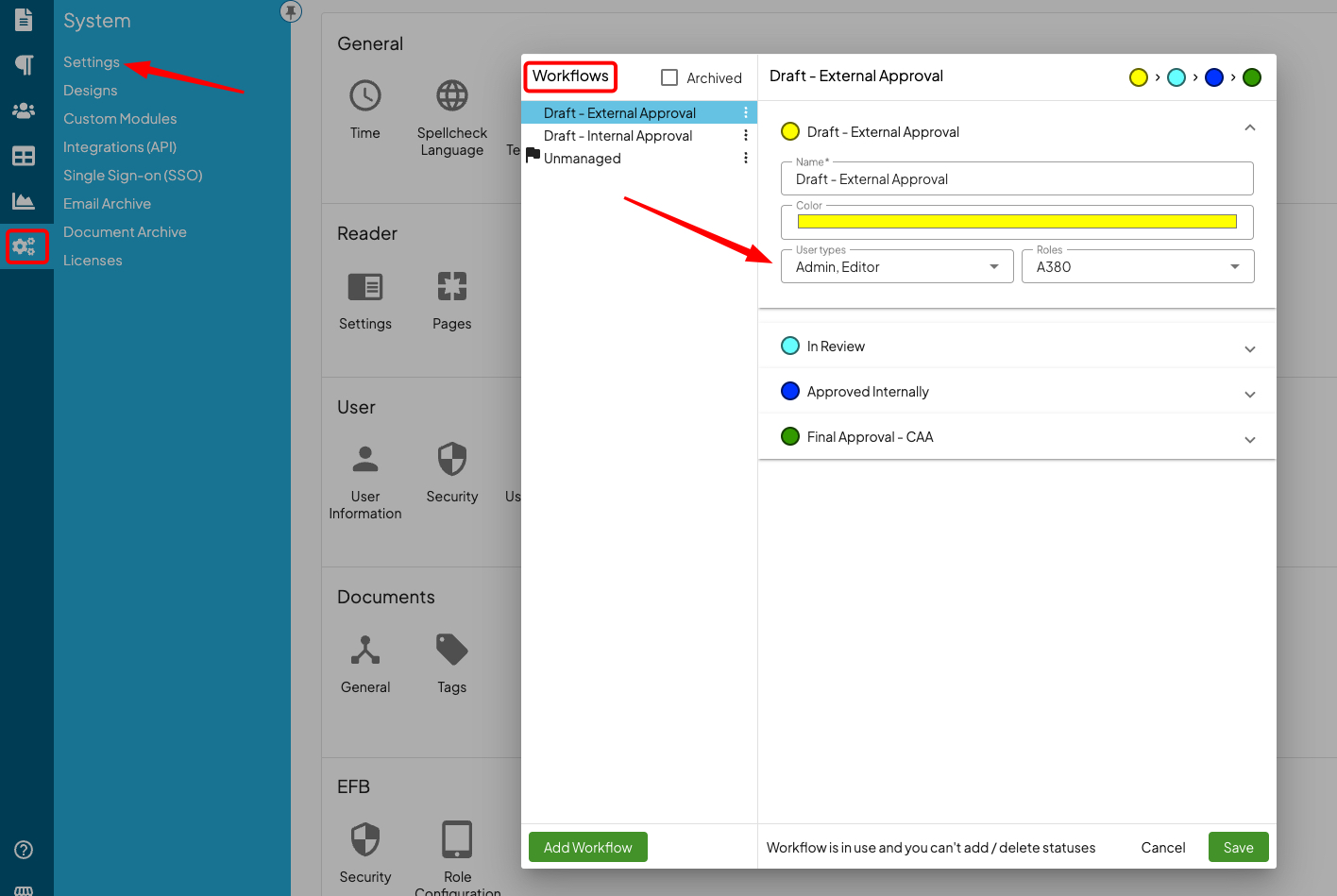
Task: Expand the In Review status
Action: tap(1250, 348)
